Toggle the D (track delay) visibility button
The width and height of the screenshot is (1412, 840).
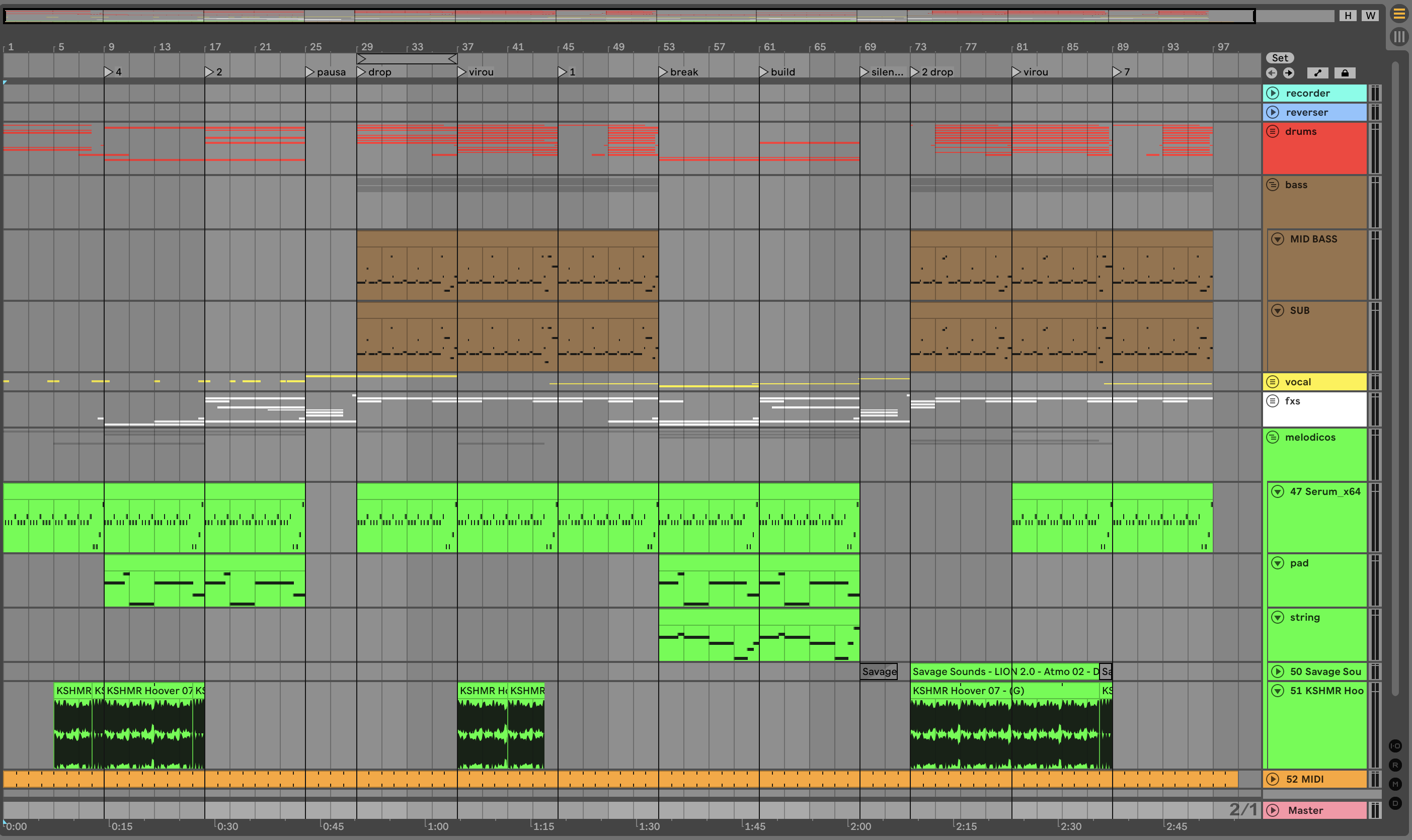point(1395,803)
